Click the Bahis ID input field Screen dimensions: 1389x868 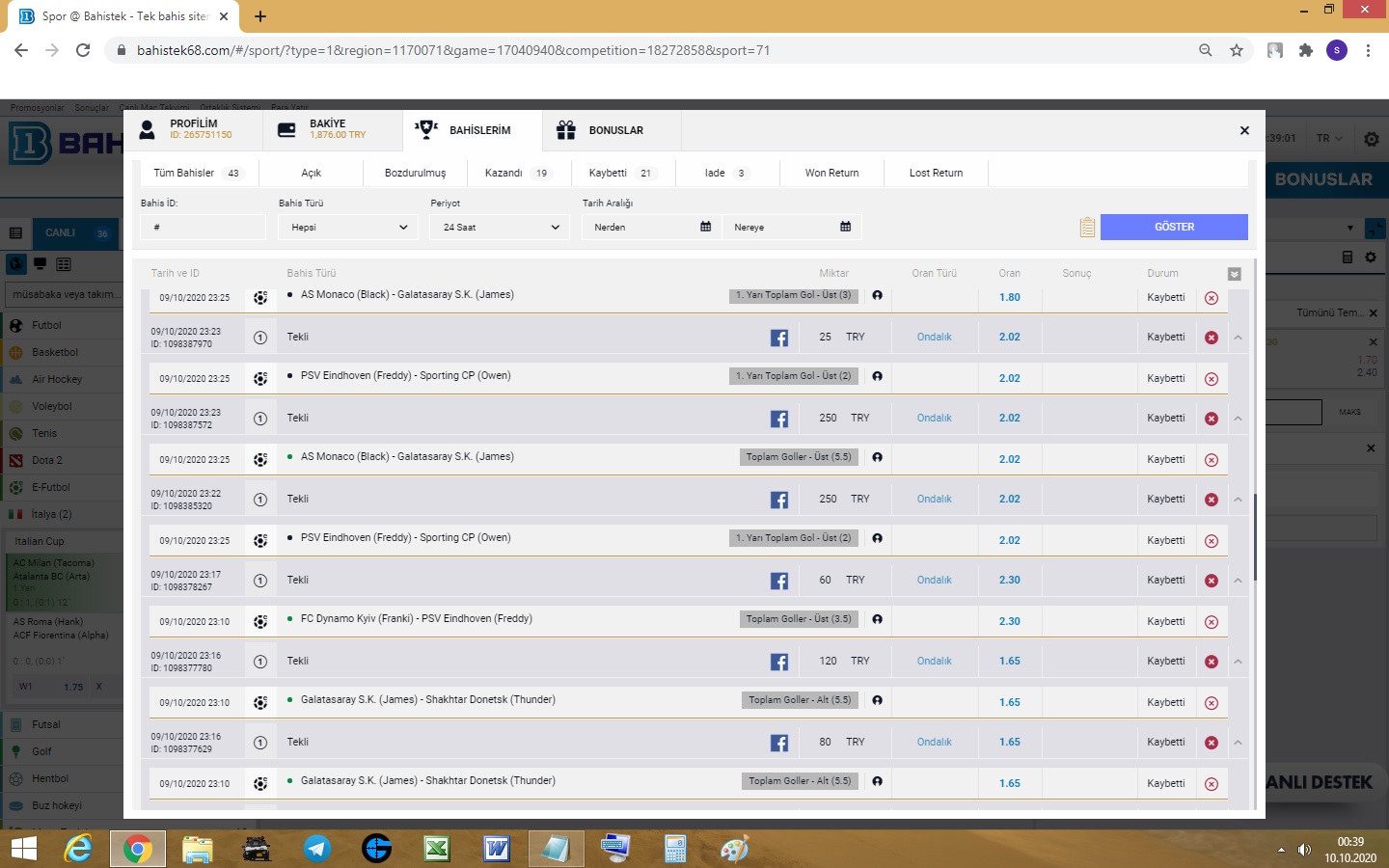[x=203, y=228]
